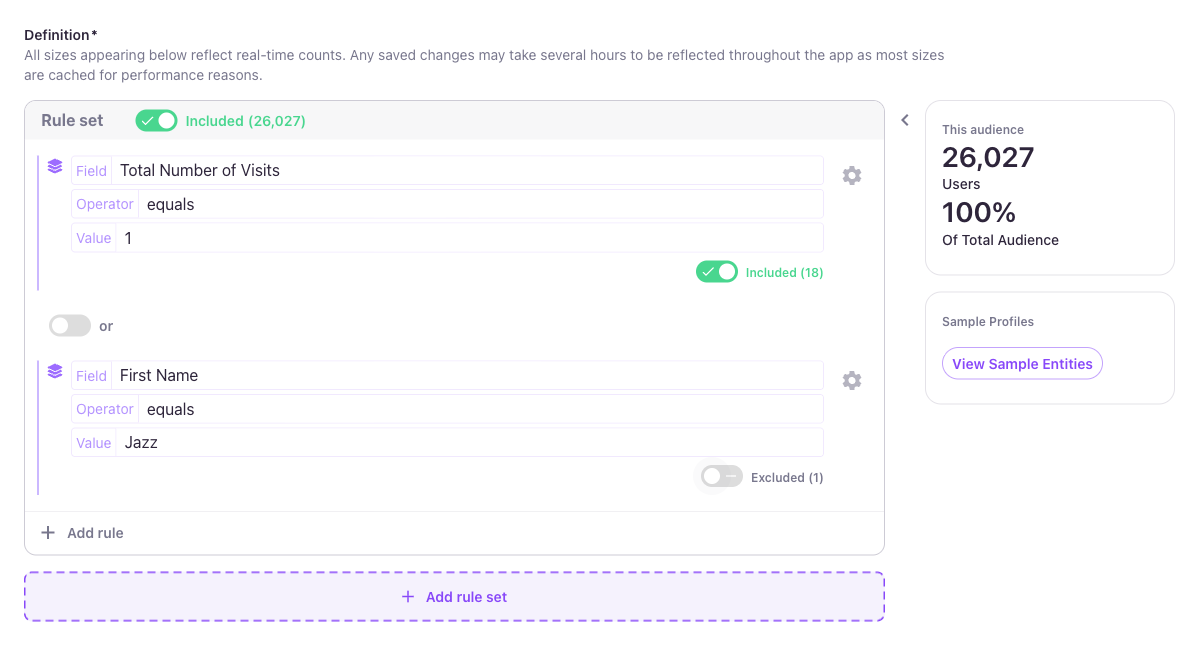Viewport: 1199px width, 646px height.
Task: Click the plus icon inside Add rule set
Action: [x=407, y=596]
